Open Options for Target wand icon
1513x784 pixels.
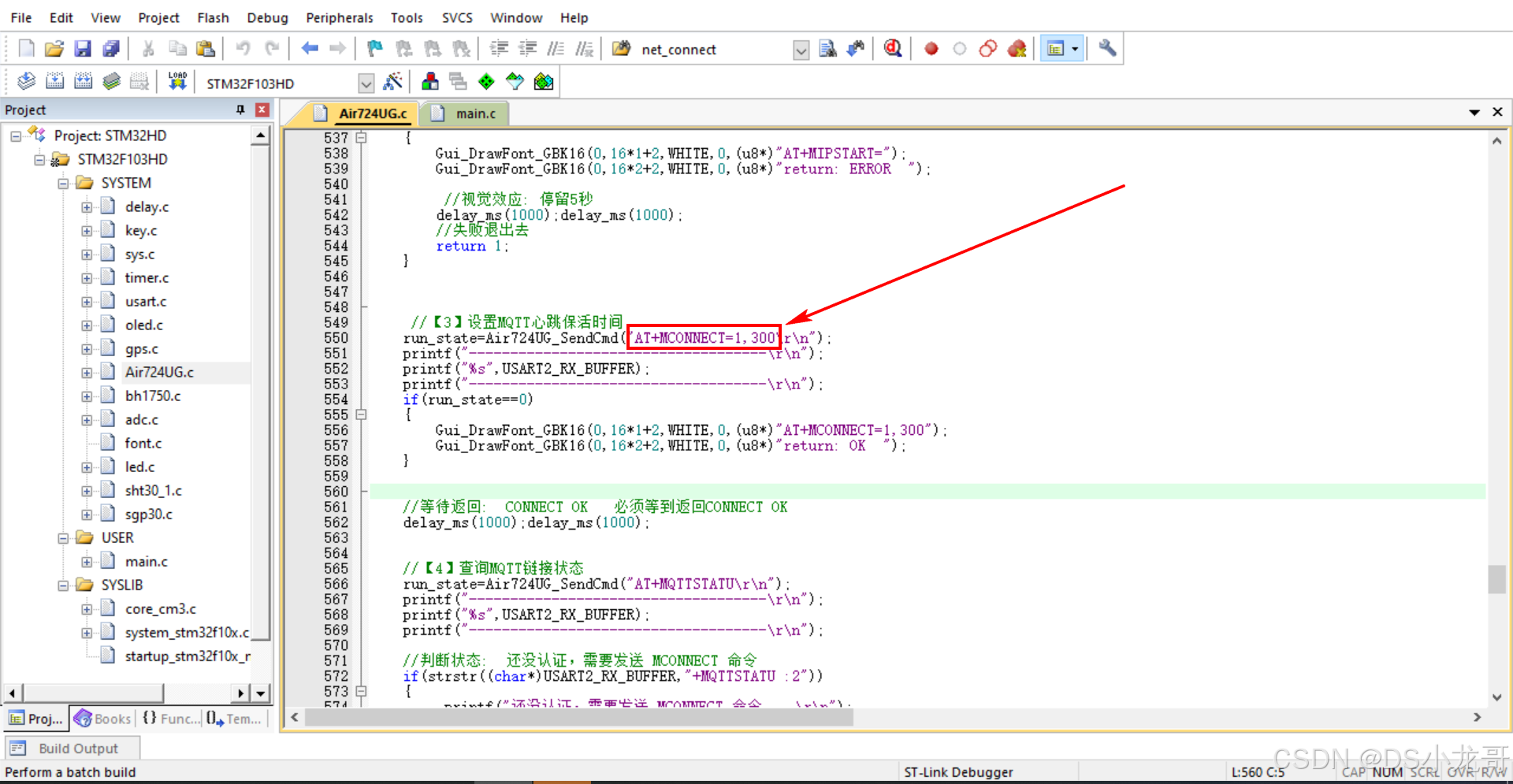[x=392, y=81]
